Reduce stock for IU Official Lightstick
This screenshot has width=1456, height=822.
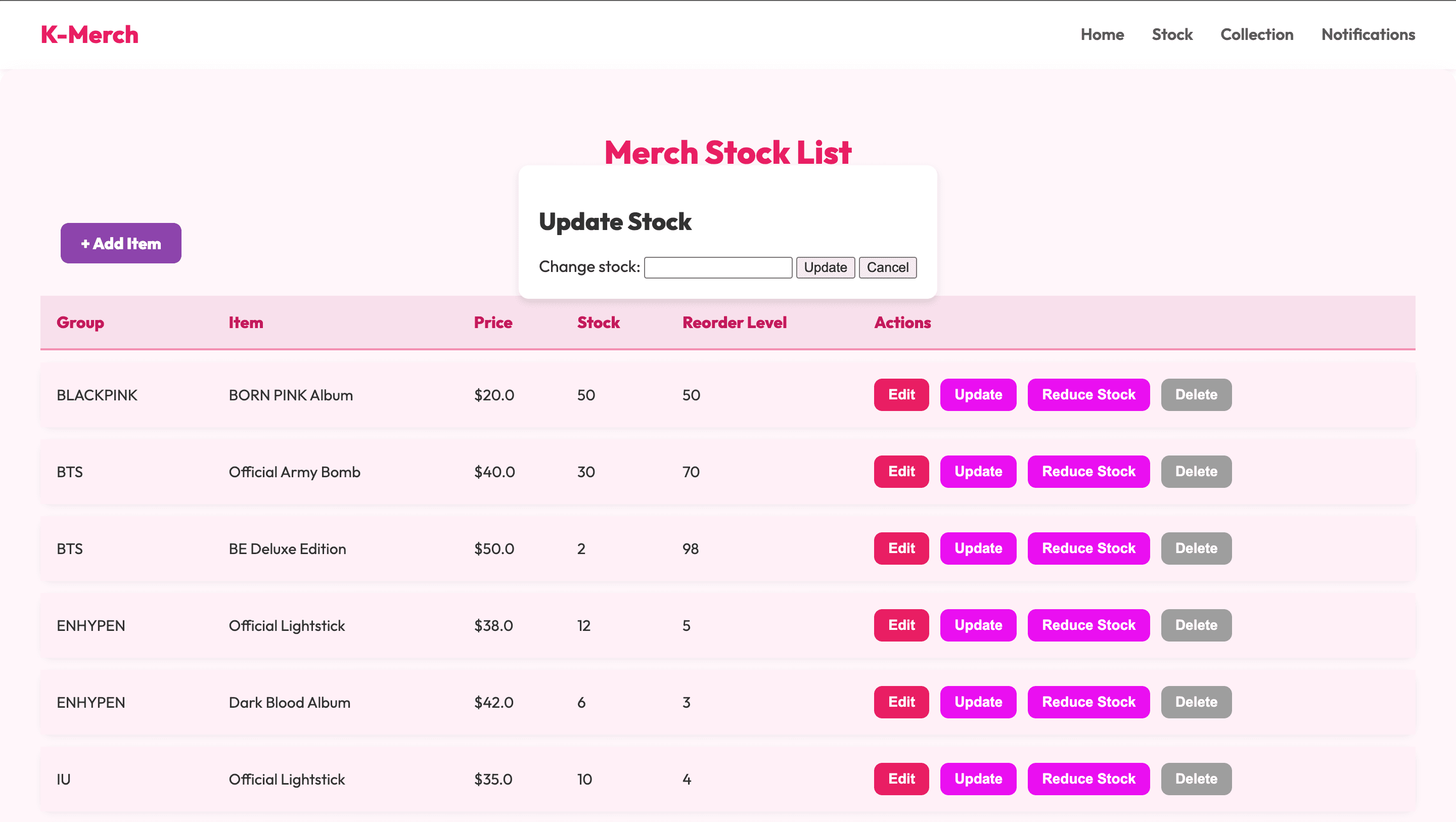(x=1088, y=779)
